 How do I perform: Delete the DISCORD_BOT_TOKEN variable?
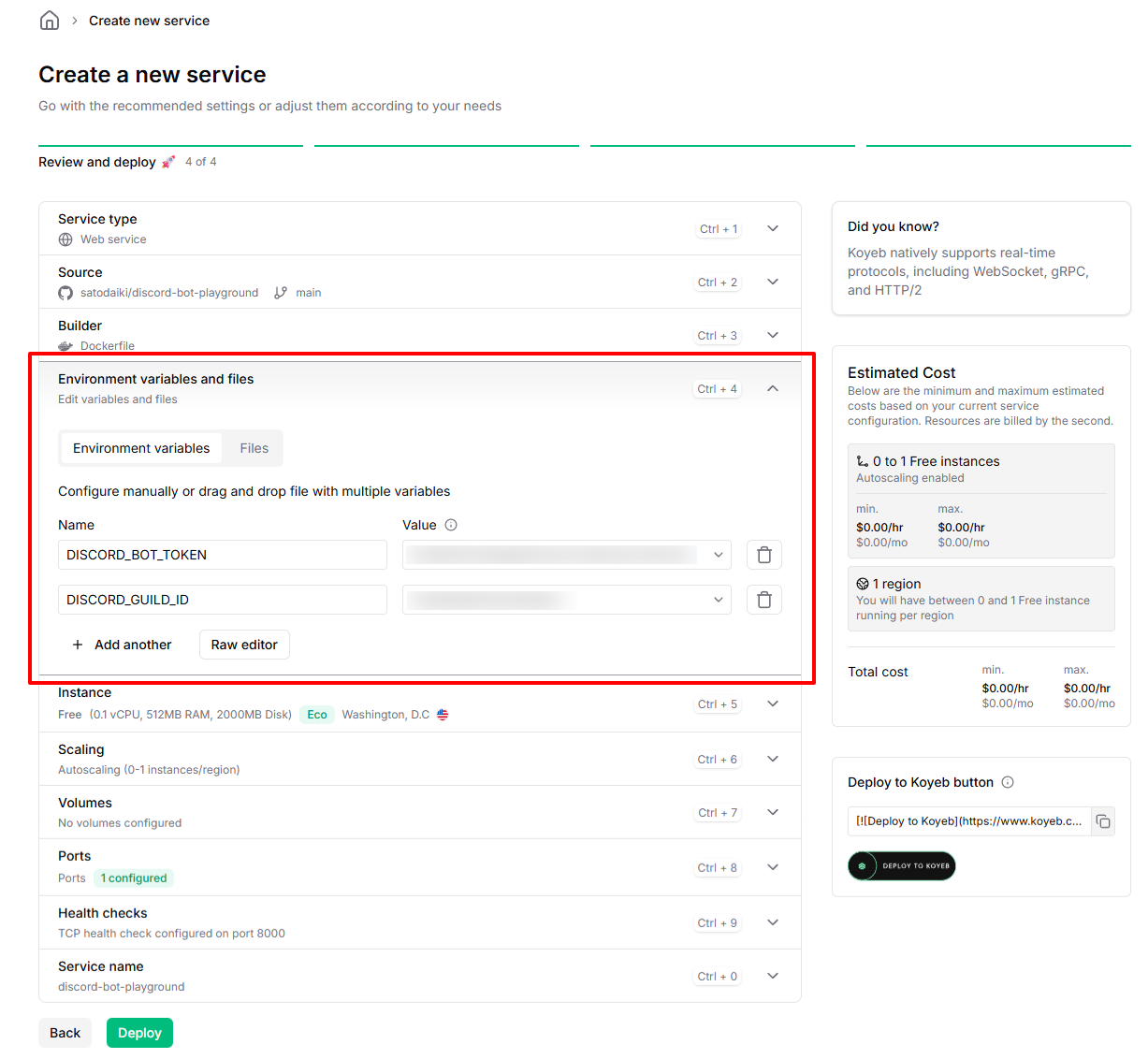tap(763, 555)
